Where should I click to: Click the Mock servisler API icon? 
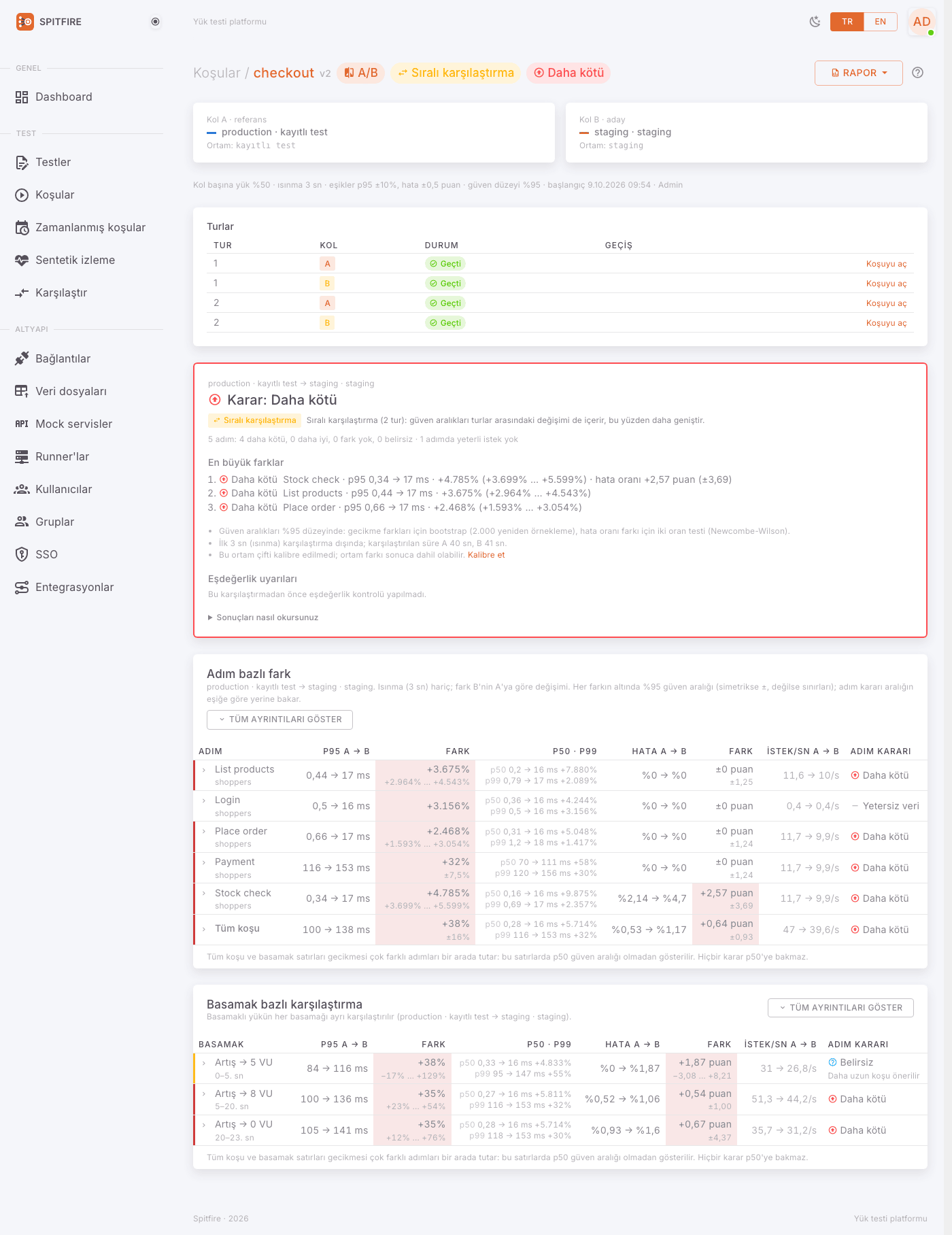pyautogui.click(x=22, y=424)
